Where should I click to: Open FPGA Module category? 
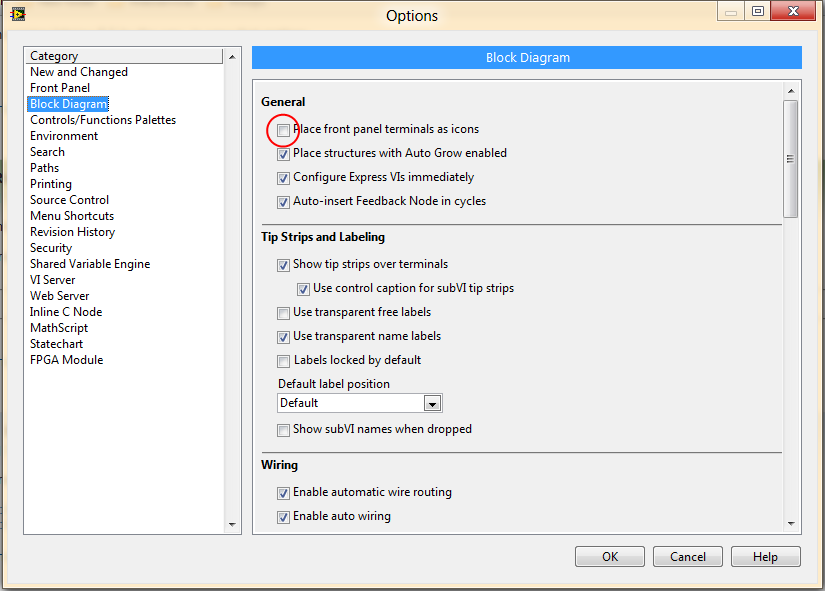(66, 360)
